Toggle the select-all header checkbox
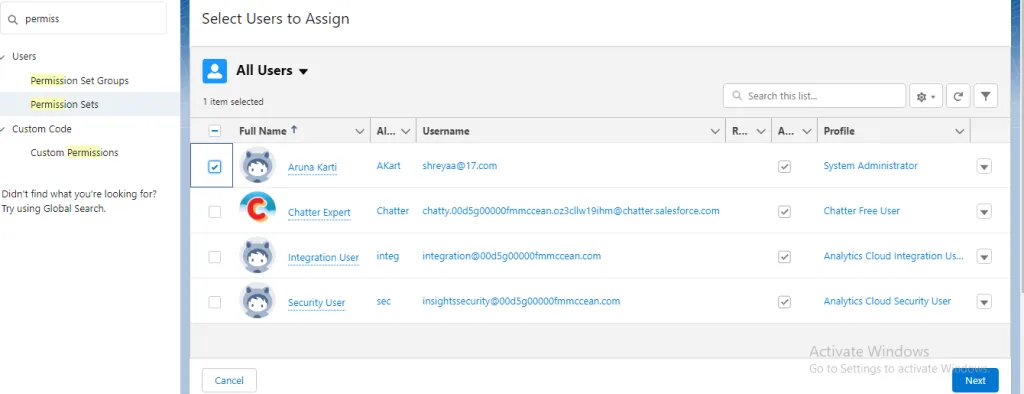 [214, 131]
